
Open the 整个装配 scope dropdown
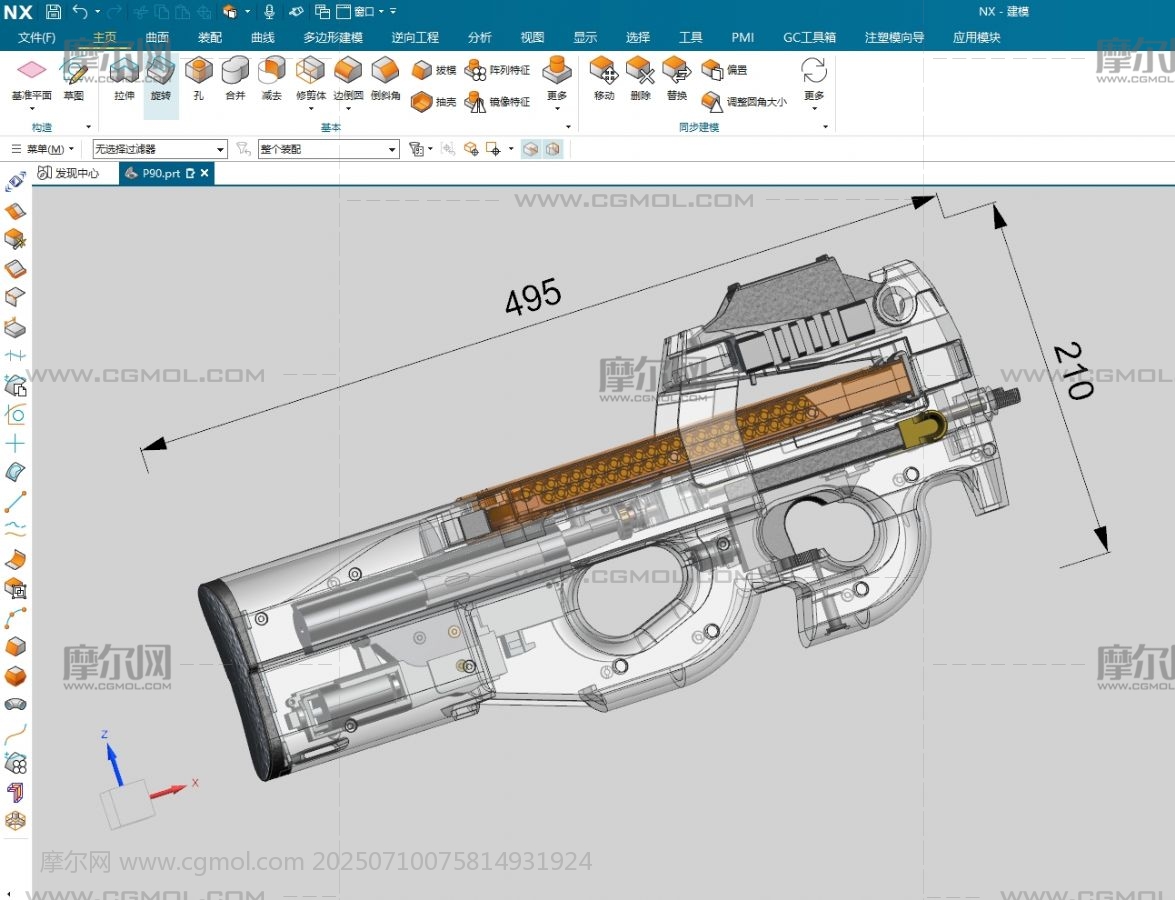pyautogui.click(x=328, y=149)
